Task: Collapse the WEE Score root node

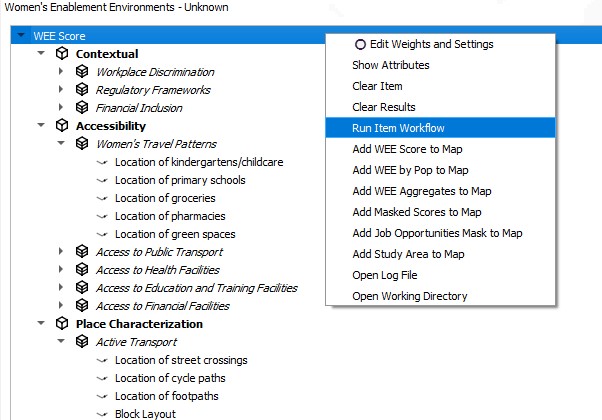Action: click(x=21, y=35)
